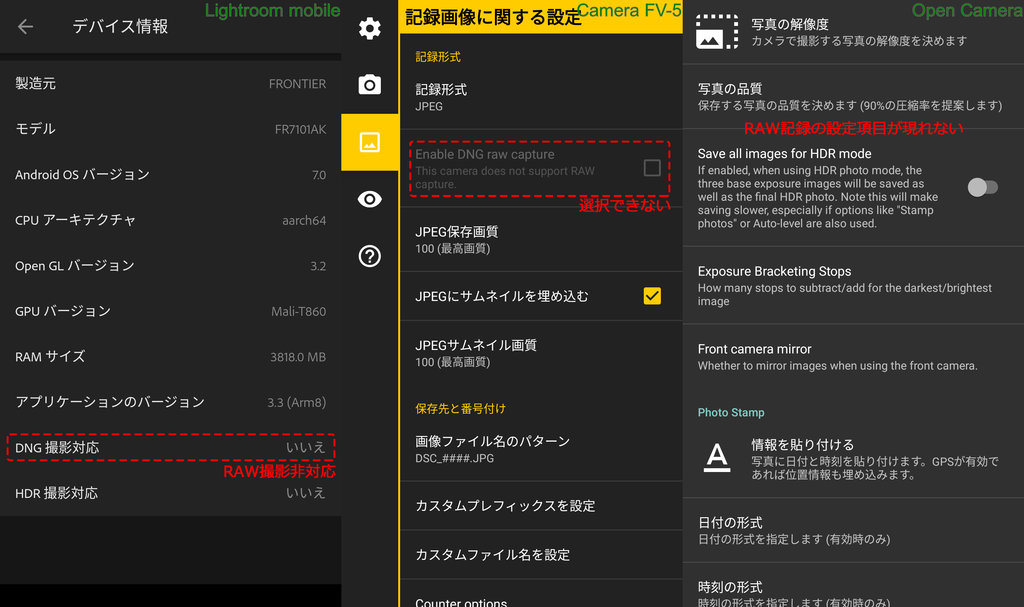Open JPEG保存画質 quality setting

point(541,240)
